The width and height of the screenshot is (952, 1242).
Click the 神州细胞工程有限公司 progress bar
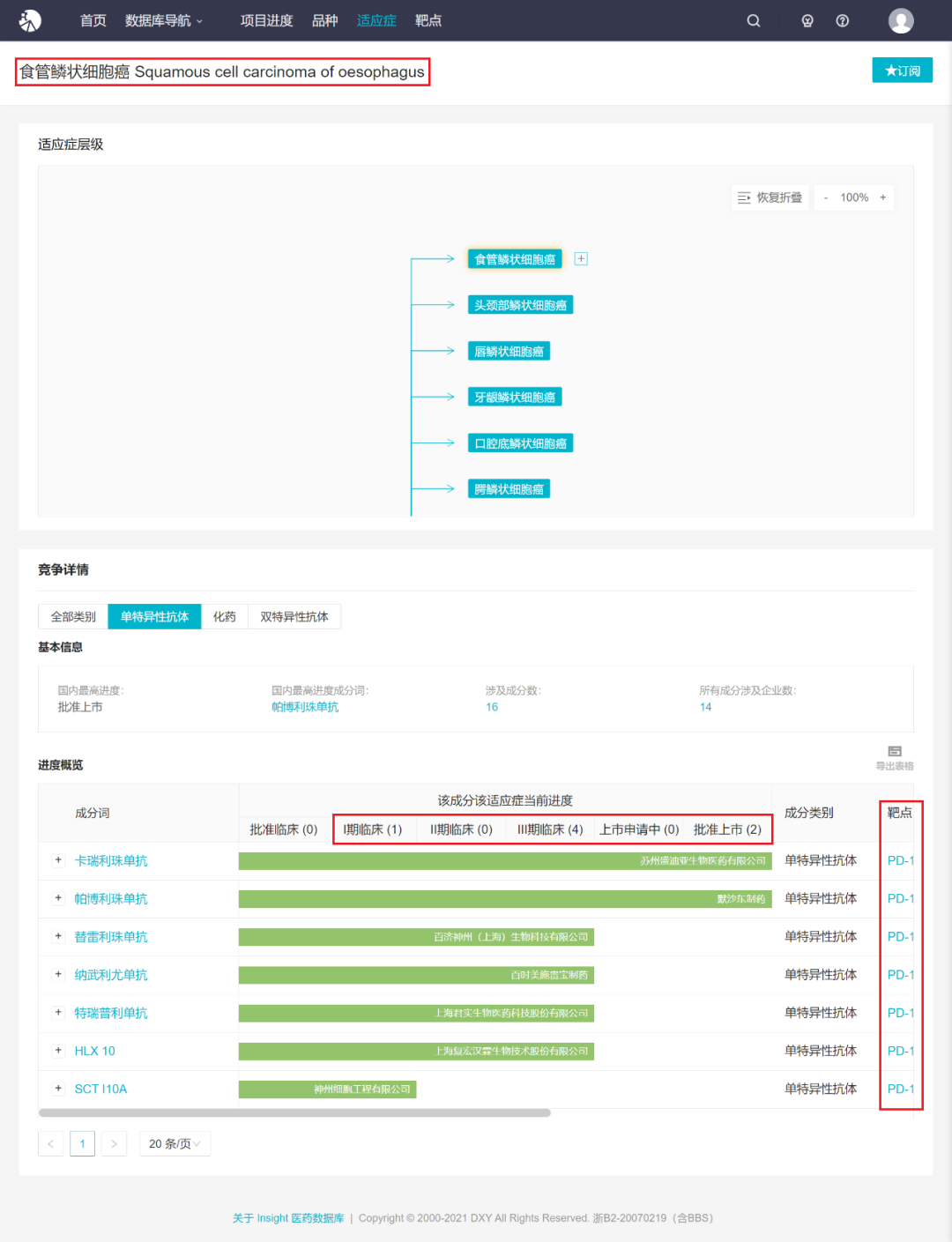tap(327, 1089)
